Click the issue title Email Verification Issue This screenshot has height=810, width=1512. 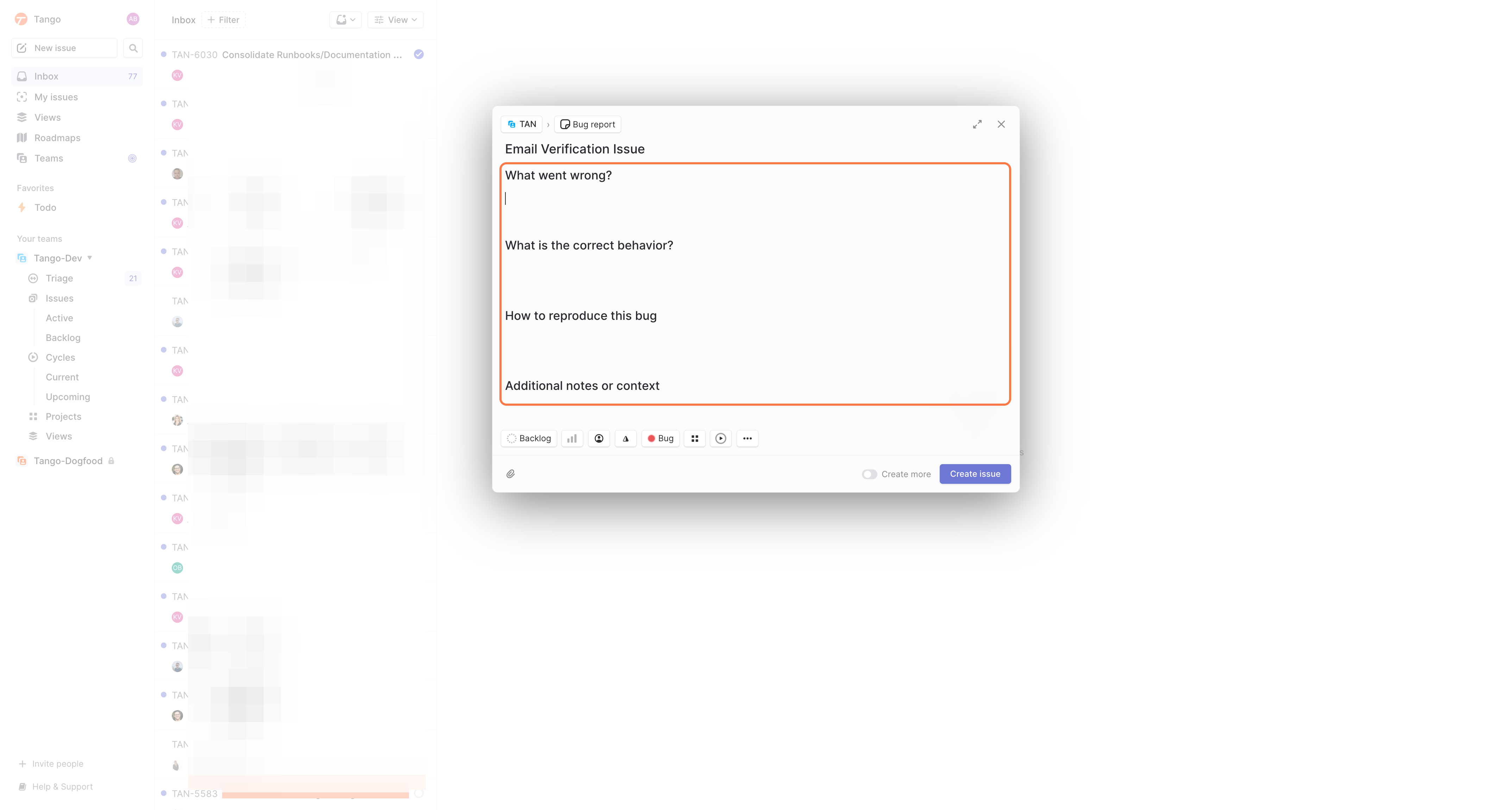(x=575, y=149)
